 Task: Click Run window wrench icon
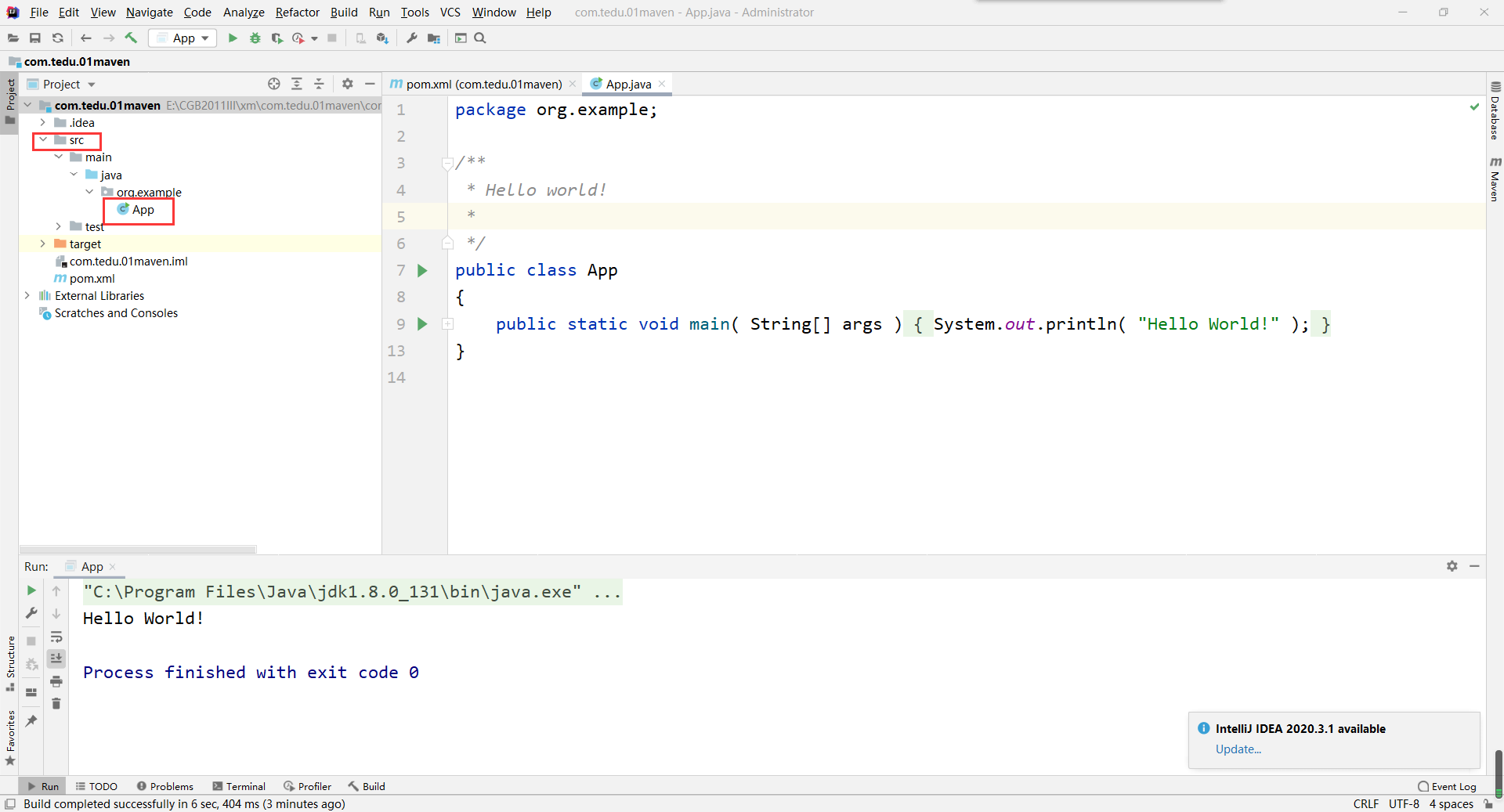coord(31,613)
